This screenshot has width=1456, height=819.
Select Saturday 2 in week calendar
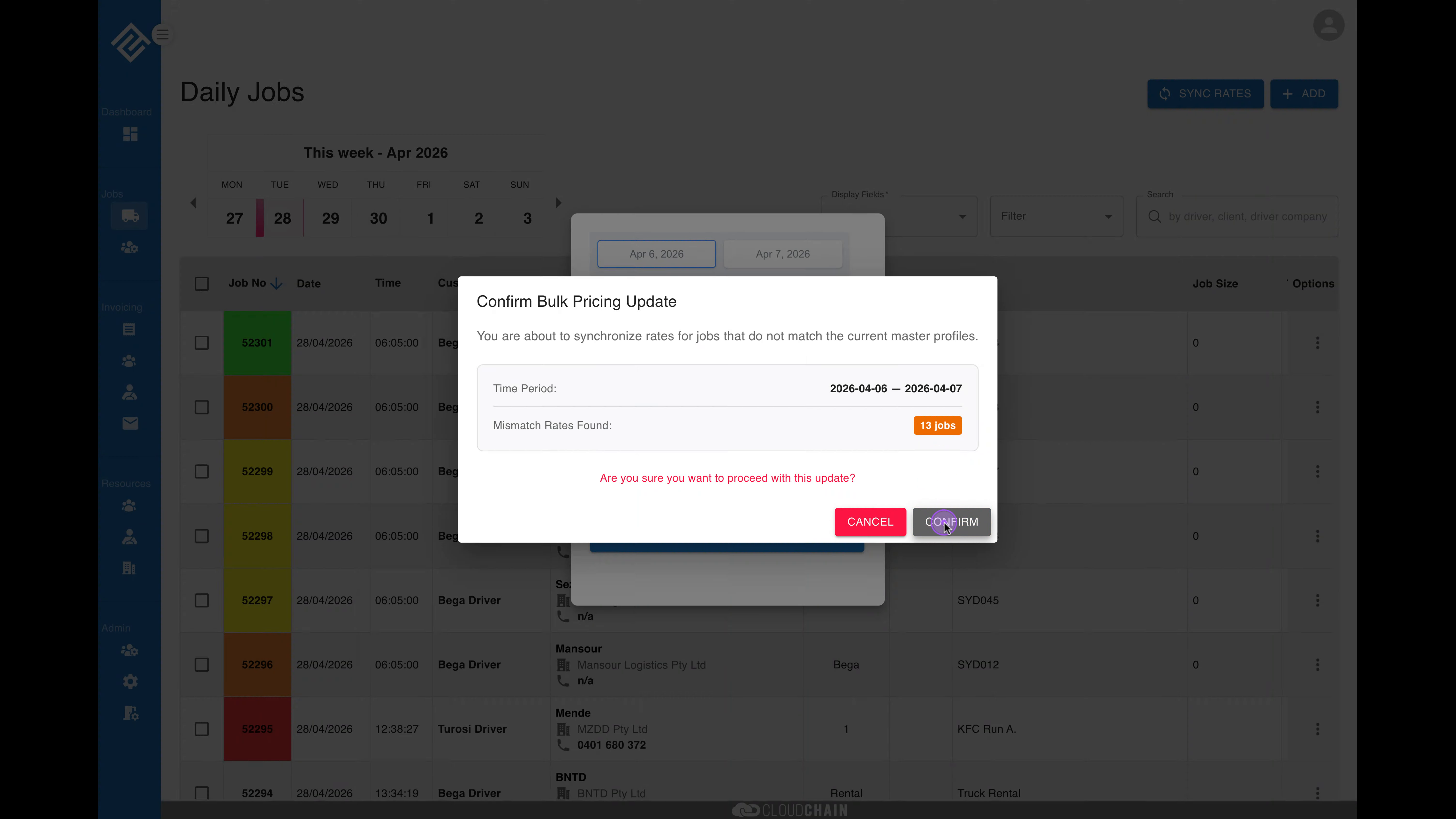point(479,218)
